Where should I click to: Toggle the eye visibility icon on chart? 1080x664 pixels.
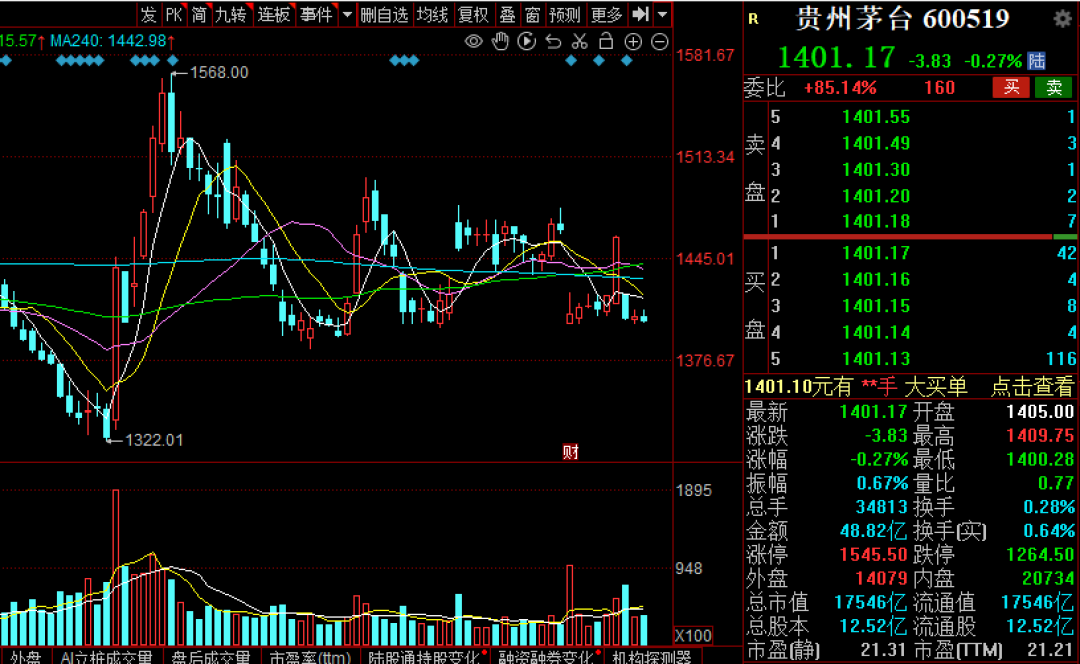pyautogui.click(x=474, y=41)
